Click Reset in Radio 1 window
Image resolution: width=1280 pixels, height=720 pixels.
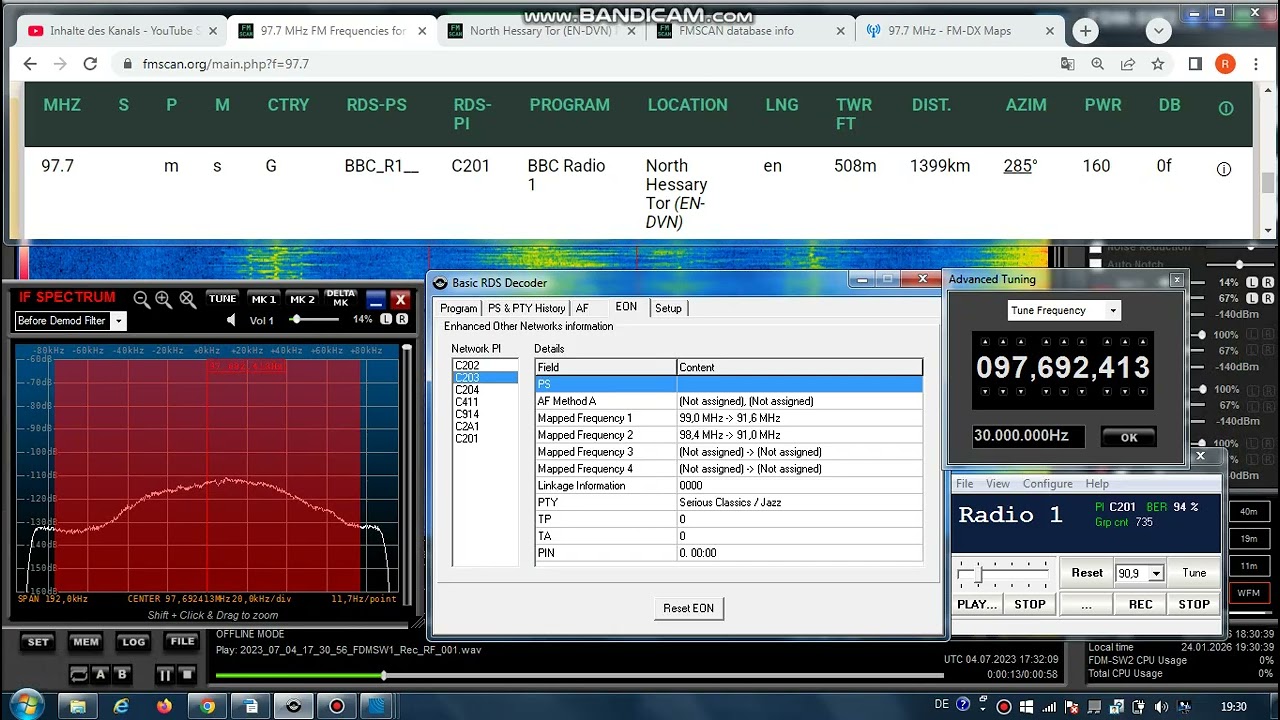1087,573
